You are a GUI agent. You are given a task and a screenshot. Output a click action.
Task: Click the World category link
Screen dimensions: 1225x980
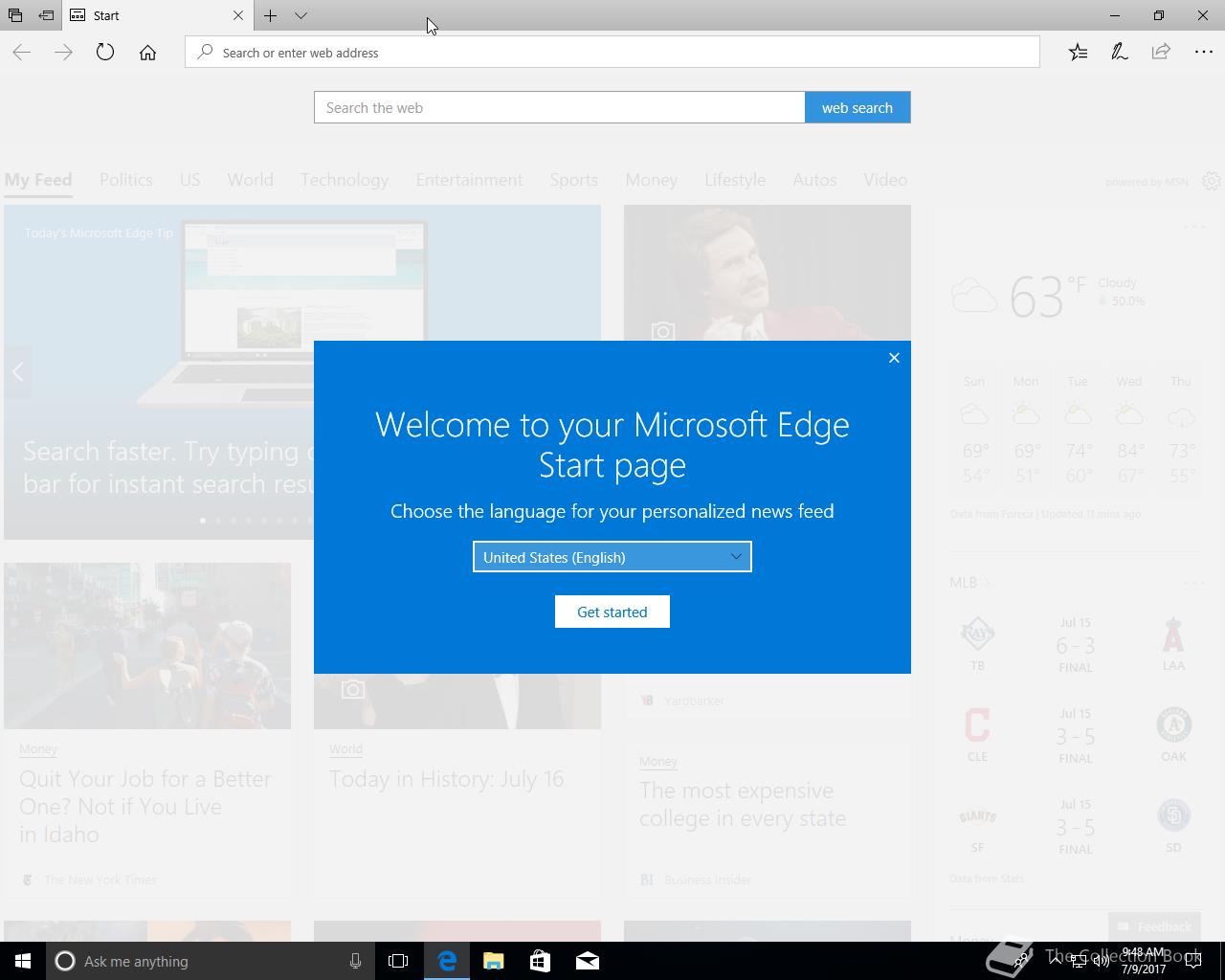(345, 748)
